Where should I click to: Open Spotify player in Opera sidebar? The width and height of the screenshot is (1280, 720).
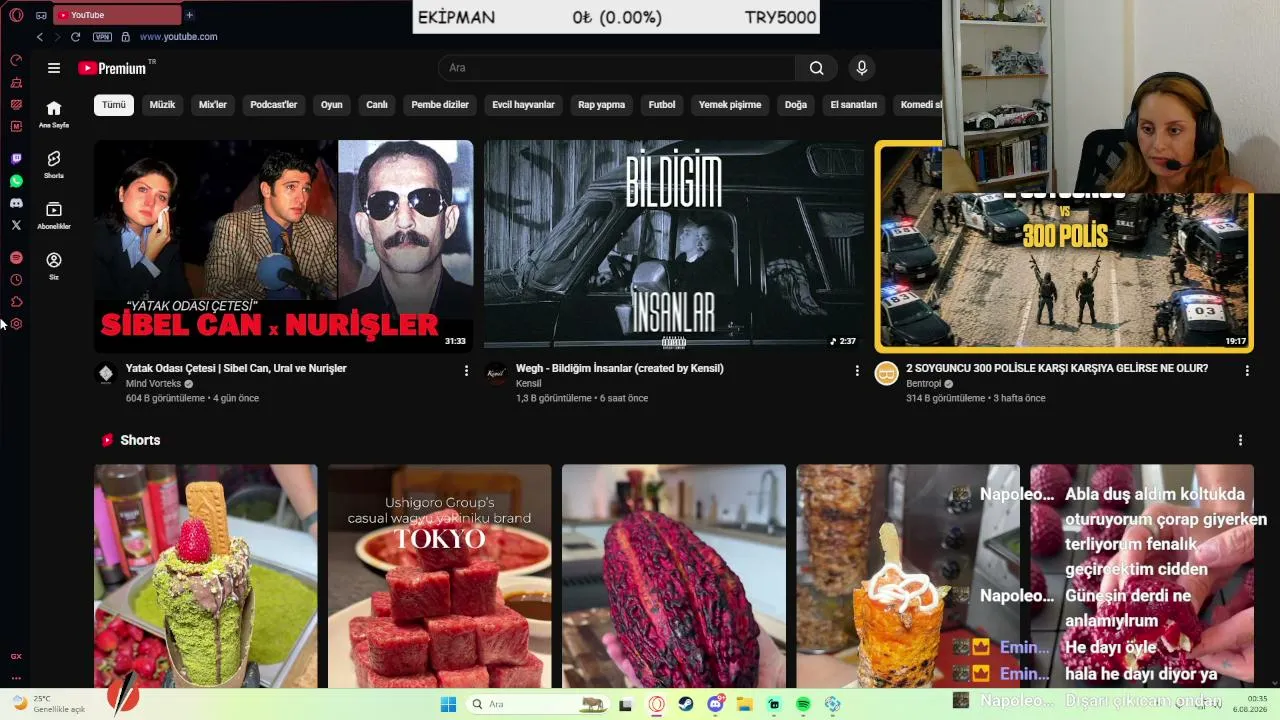point(16,258)
